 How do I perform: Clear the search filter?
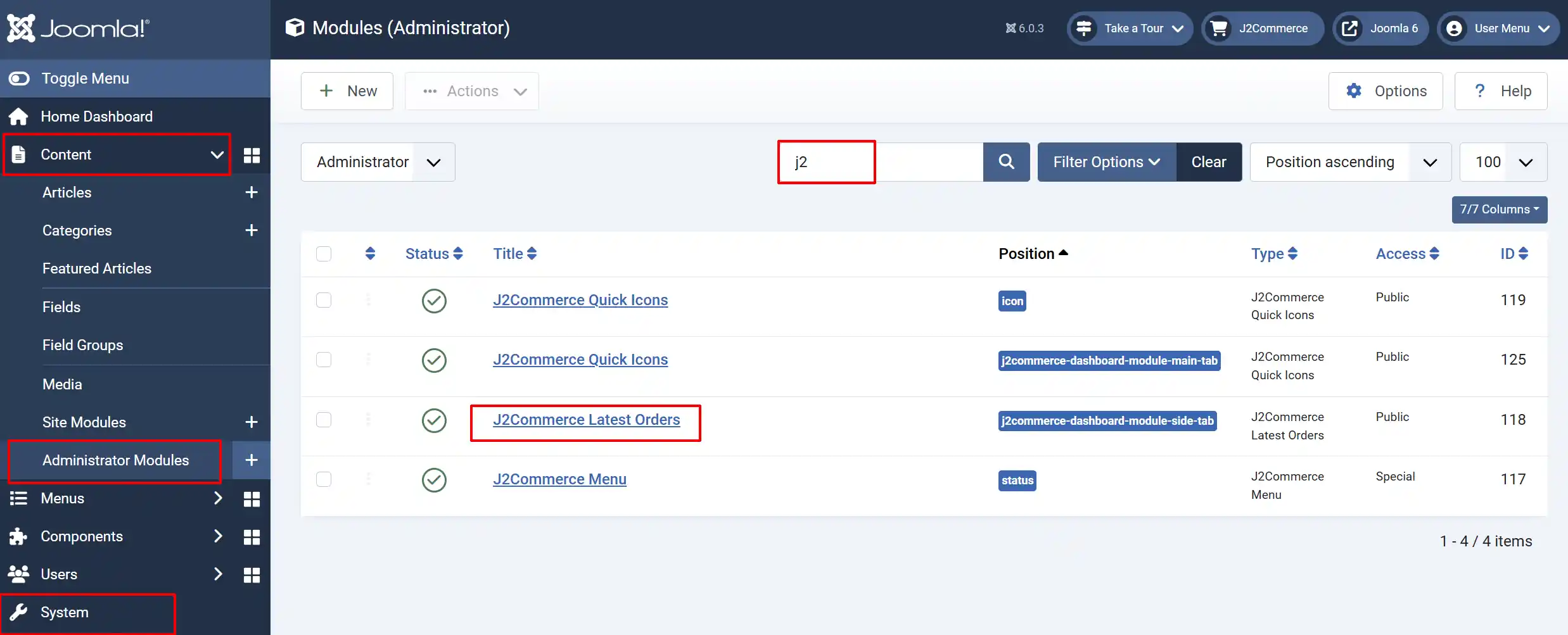[x=1209, y=162]
